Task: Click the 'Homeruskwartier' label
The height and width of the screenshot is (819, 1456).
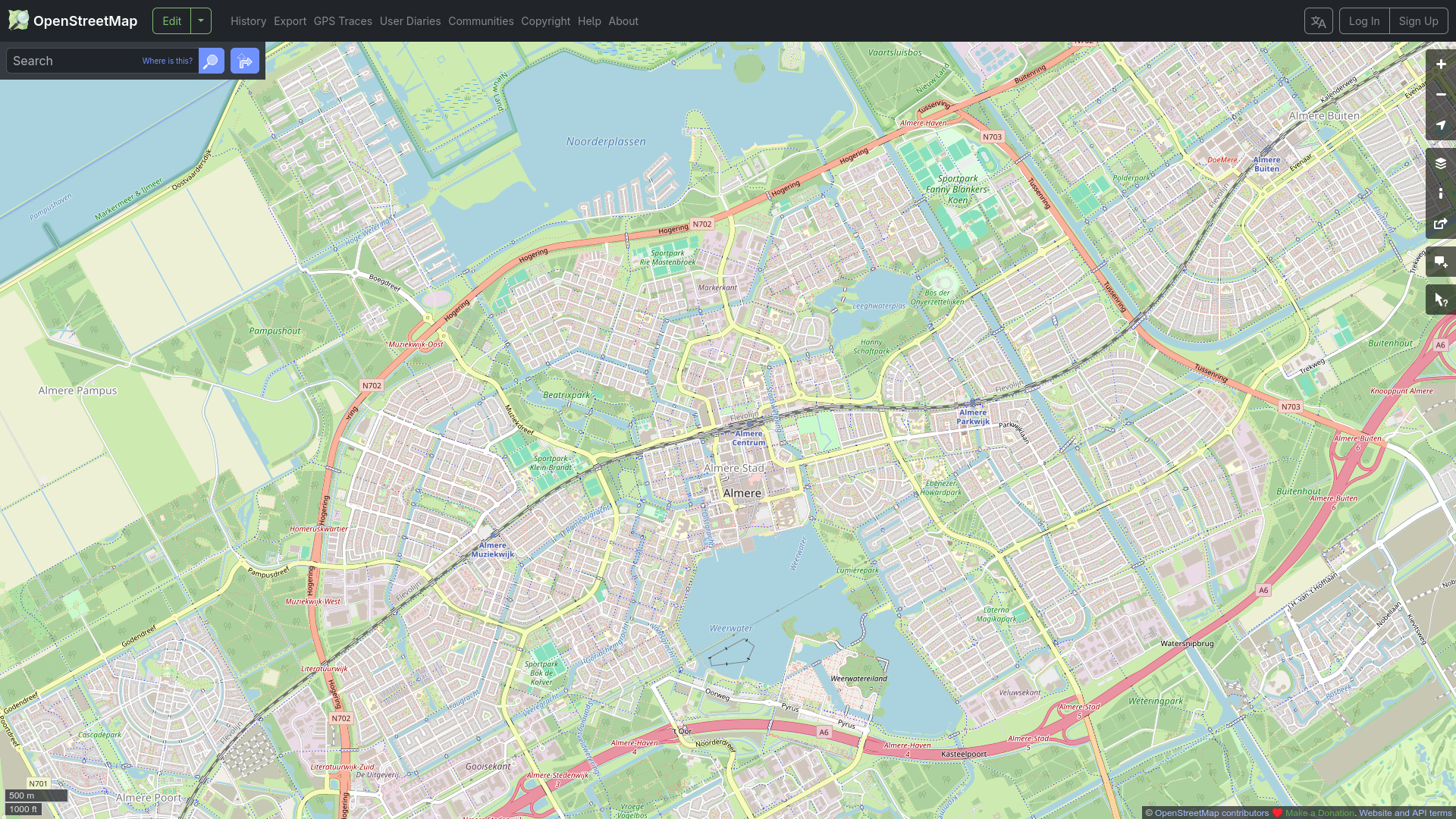Action: [x=318, y=529]
